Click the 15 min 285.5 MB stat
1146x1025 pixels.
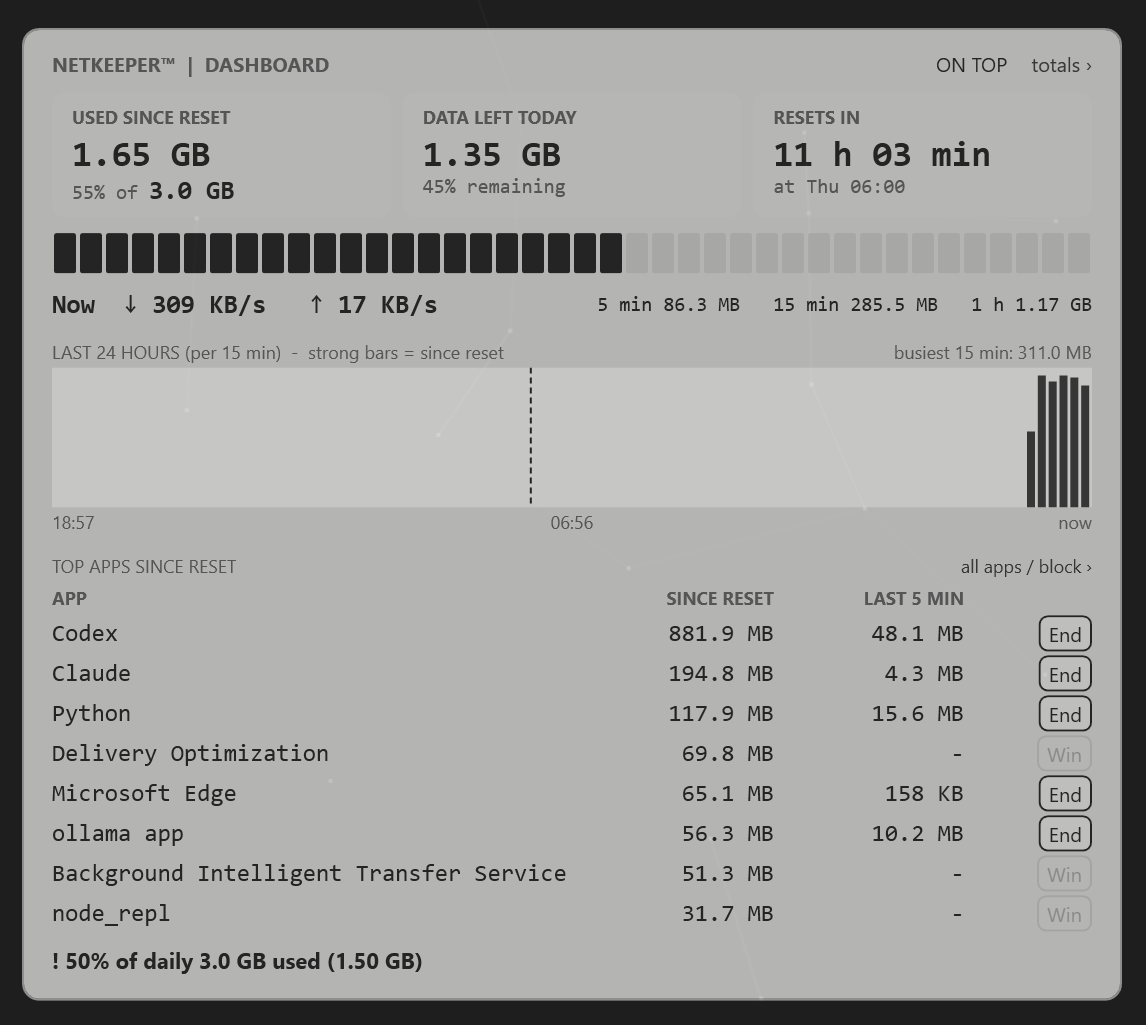[855, 305]
